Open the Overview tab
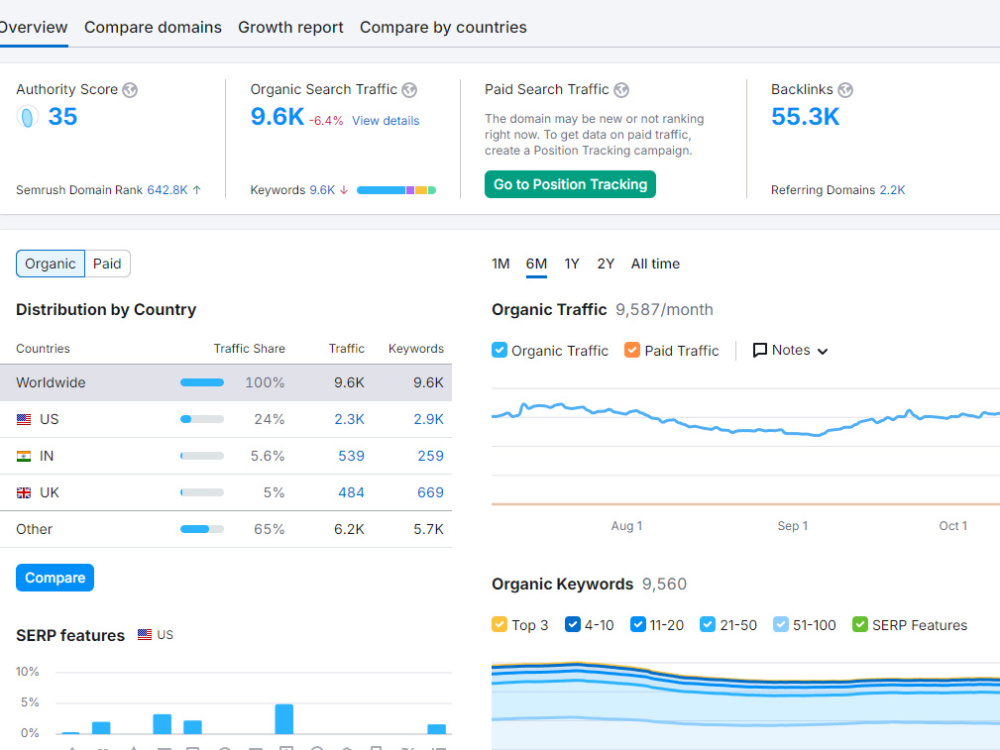 pos(33,27)
